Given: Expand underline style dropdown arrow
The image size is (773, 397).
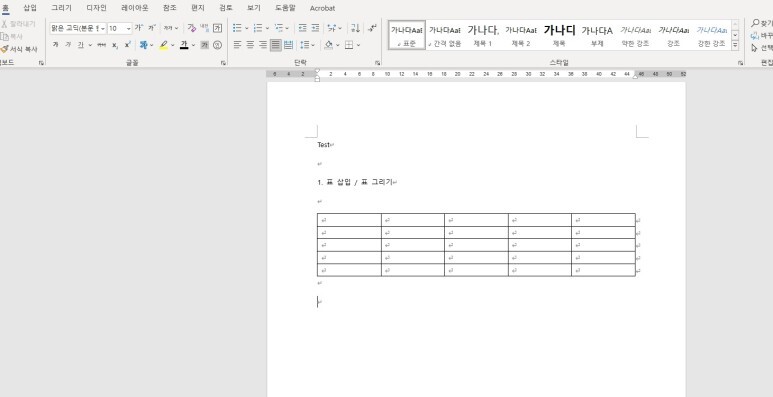Looking at the screenshot, I should pos(90,45).
